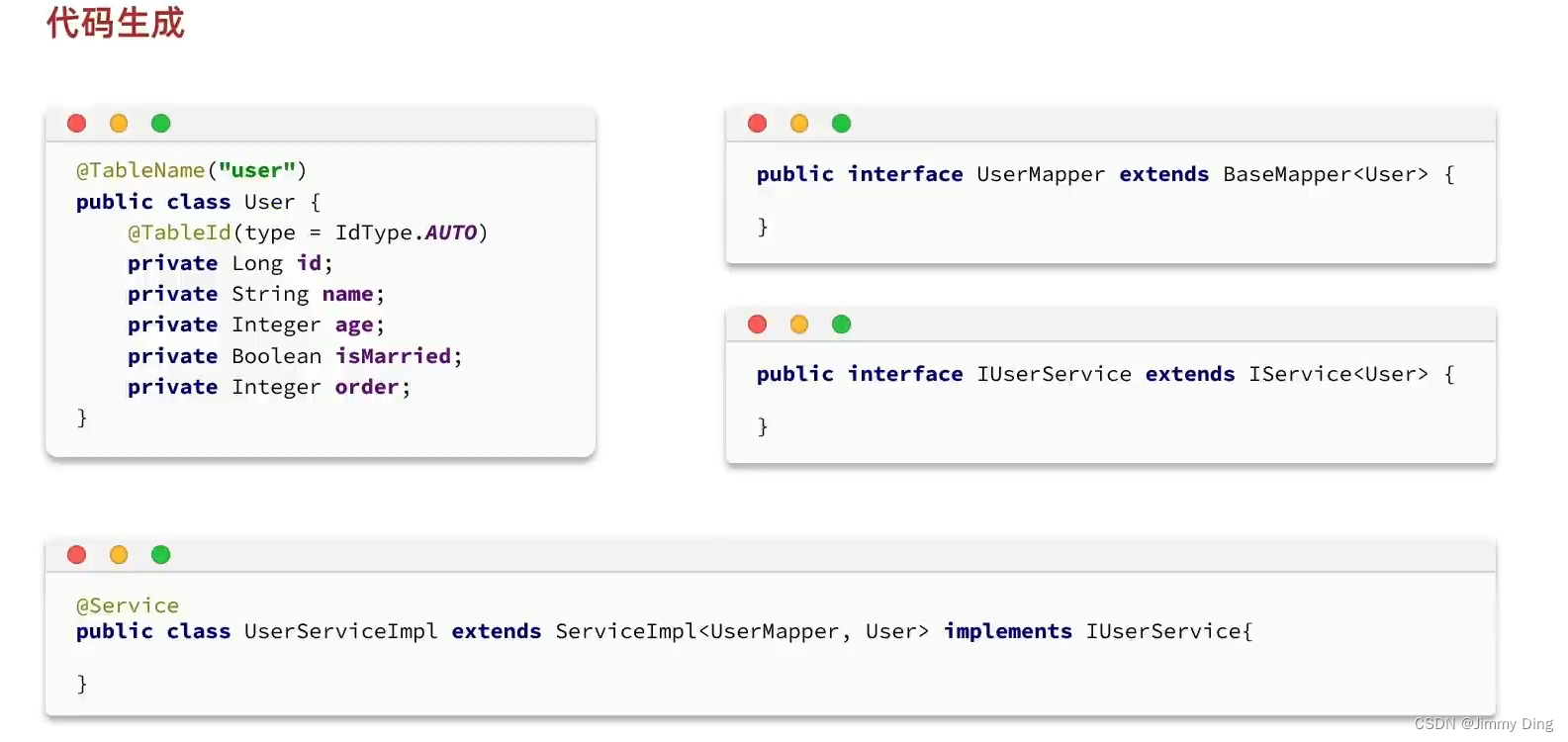Click IUserService after implements keyword
1568x742 pixels.
click(x=1164, y=631)
